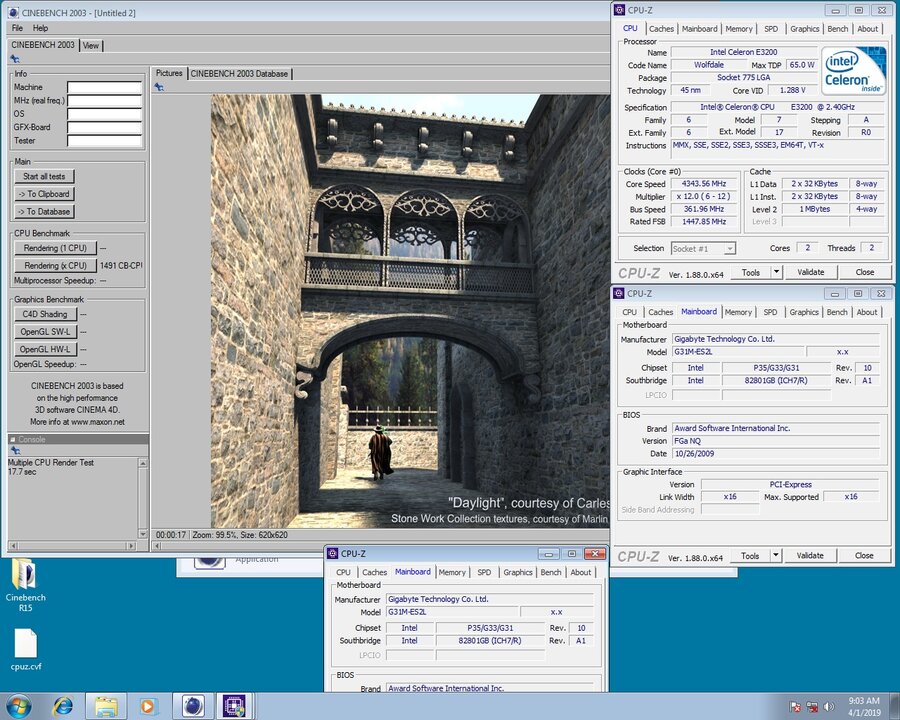Click the Action Center flag tray icon

click(x=795, y=706)
